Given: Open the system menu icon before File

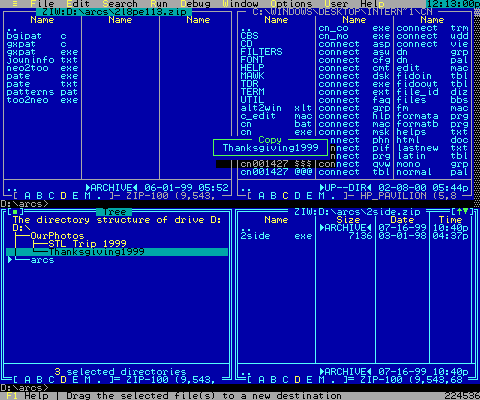Looking at the screenshot, I should coord(15,4).
